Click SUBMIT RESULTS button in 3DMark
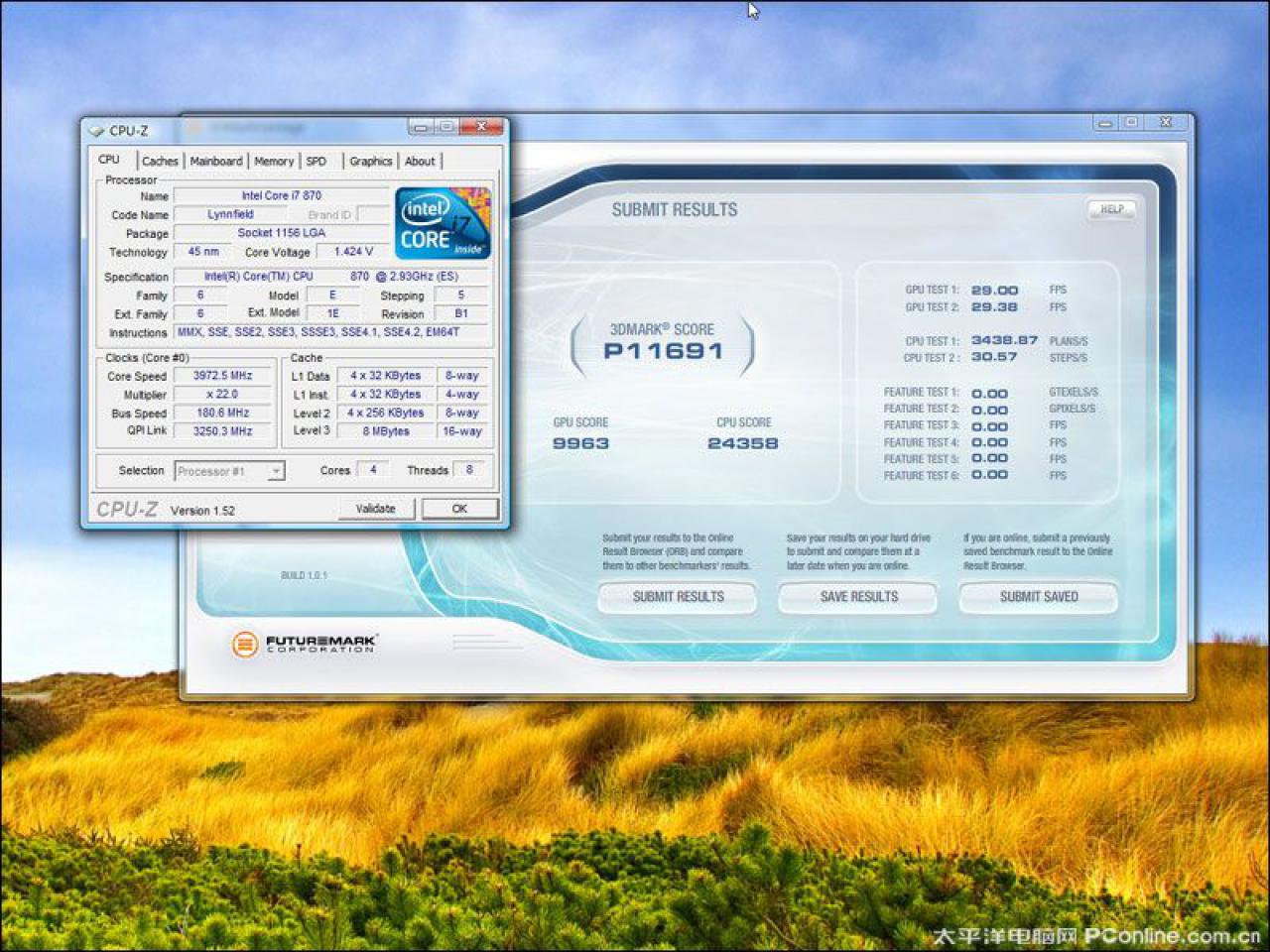This screenshot has width=1270, height=952. coord(678,596)
